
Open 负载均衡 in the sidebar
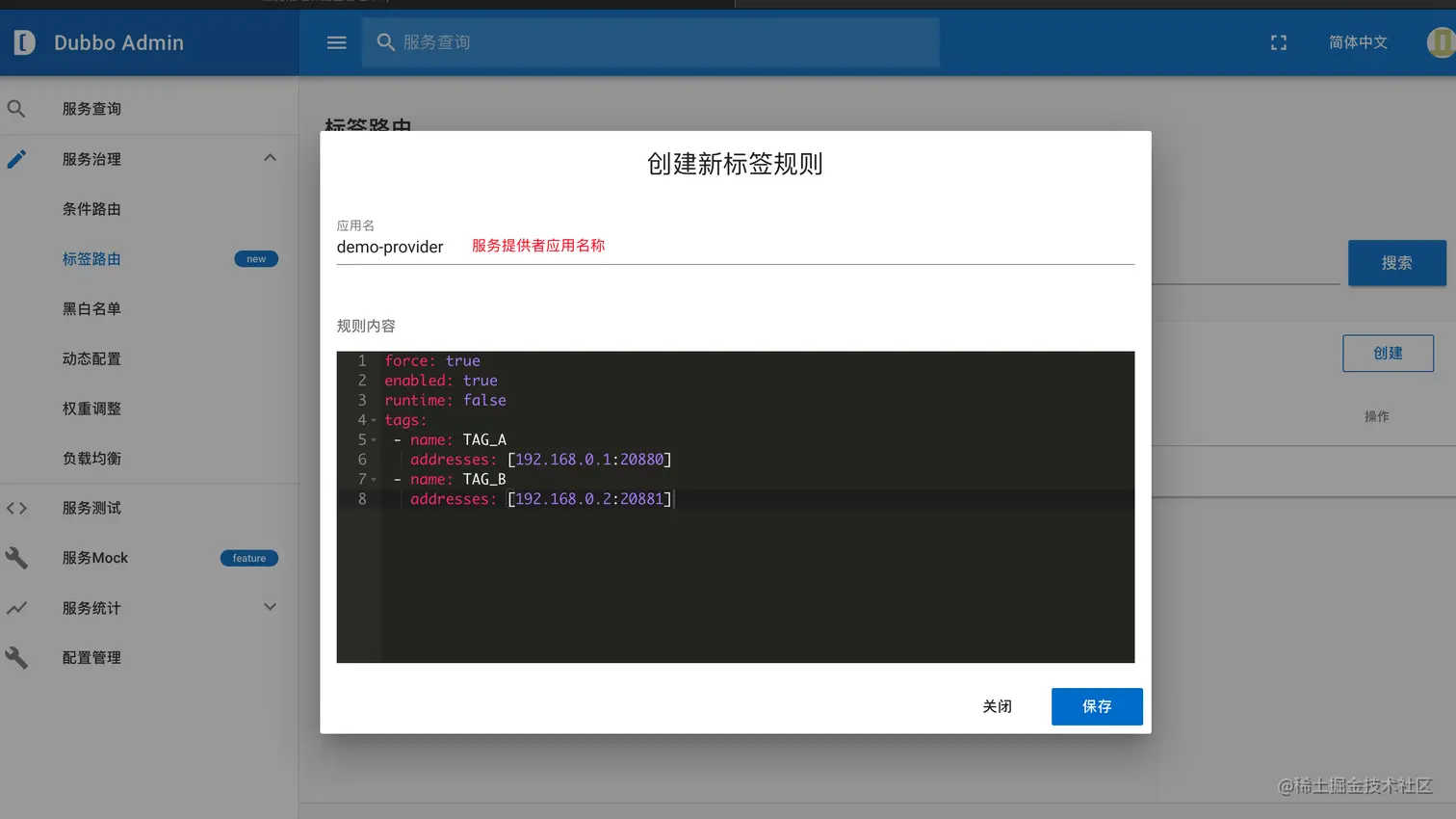coord(91,459)
